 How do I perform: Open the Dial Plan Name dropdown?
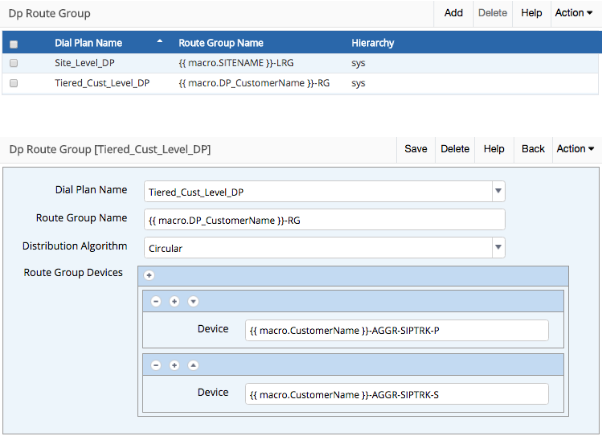point(498,191)
